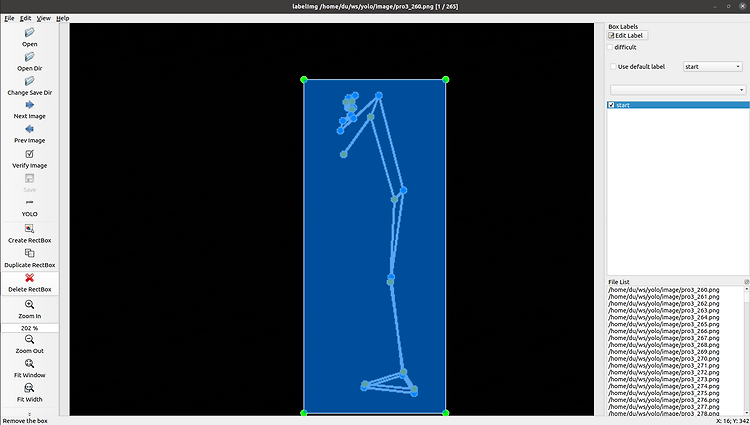Select file pro3_265.png in File List

click(663, 324)
